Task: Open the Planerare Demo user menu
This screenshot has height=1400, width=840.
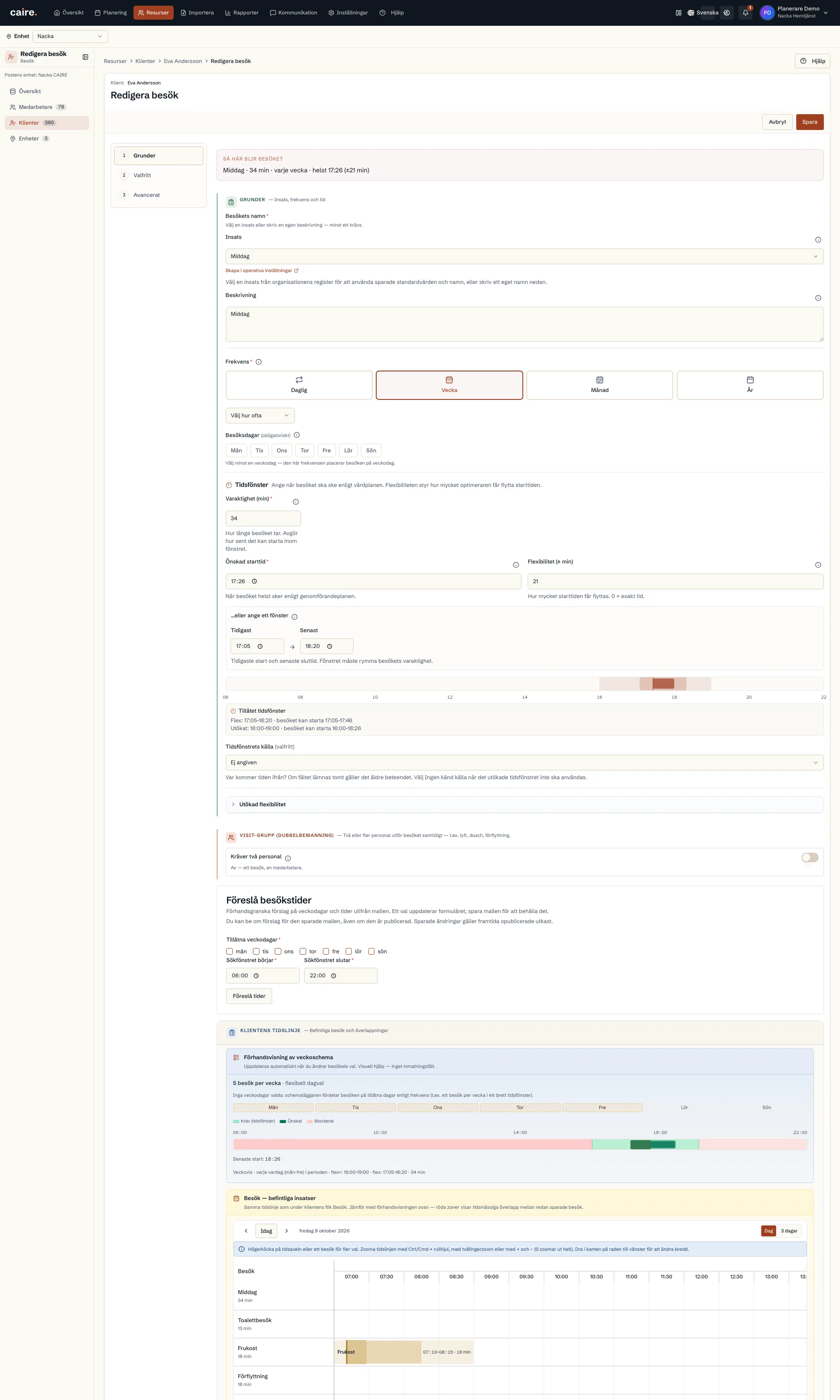Action: [794, 12]
